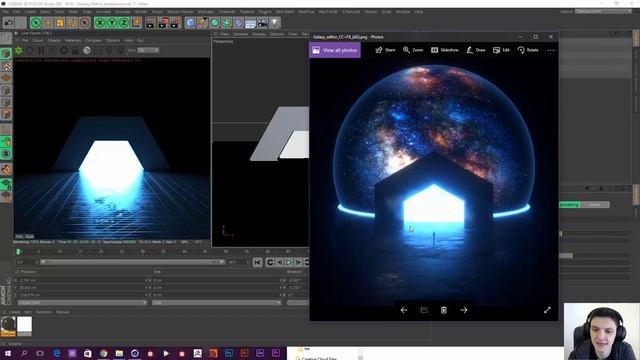
Task: Click the Render to Picture Viewer icon
Action: click(163, 23)
